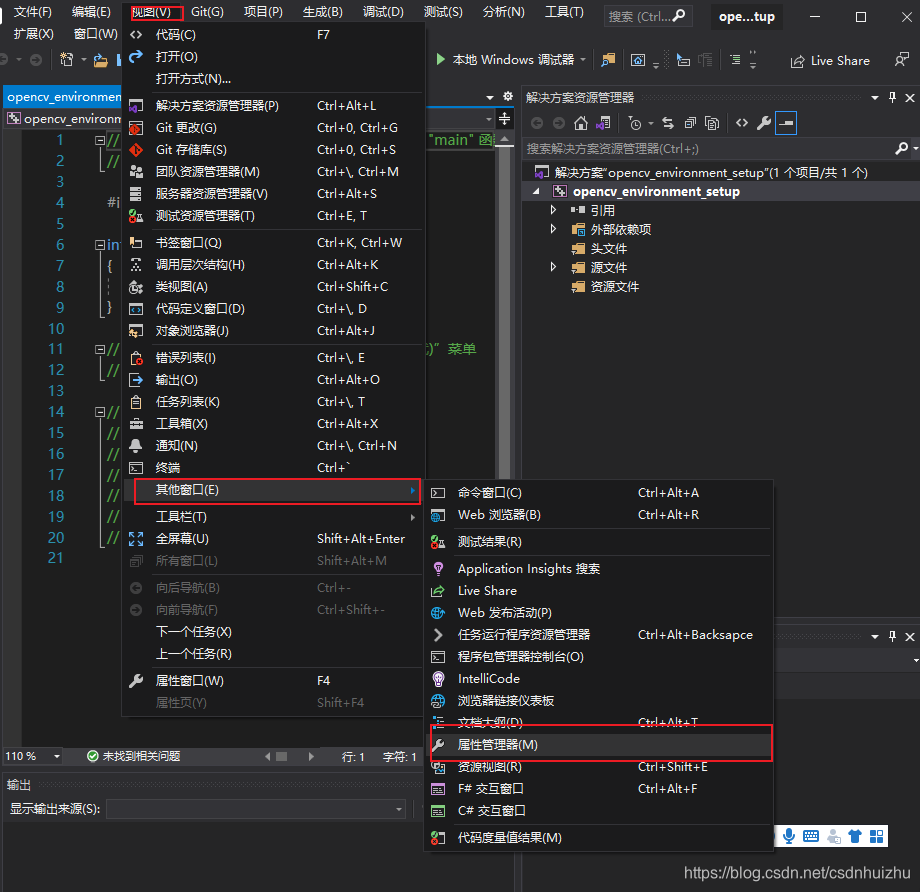Click the new project toolbar icon

pyautogui.click(x=66, y=60)
